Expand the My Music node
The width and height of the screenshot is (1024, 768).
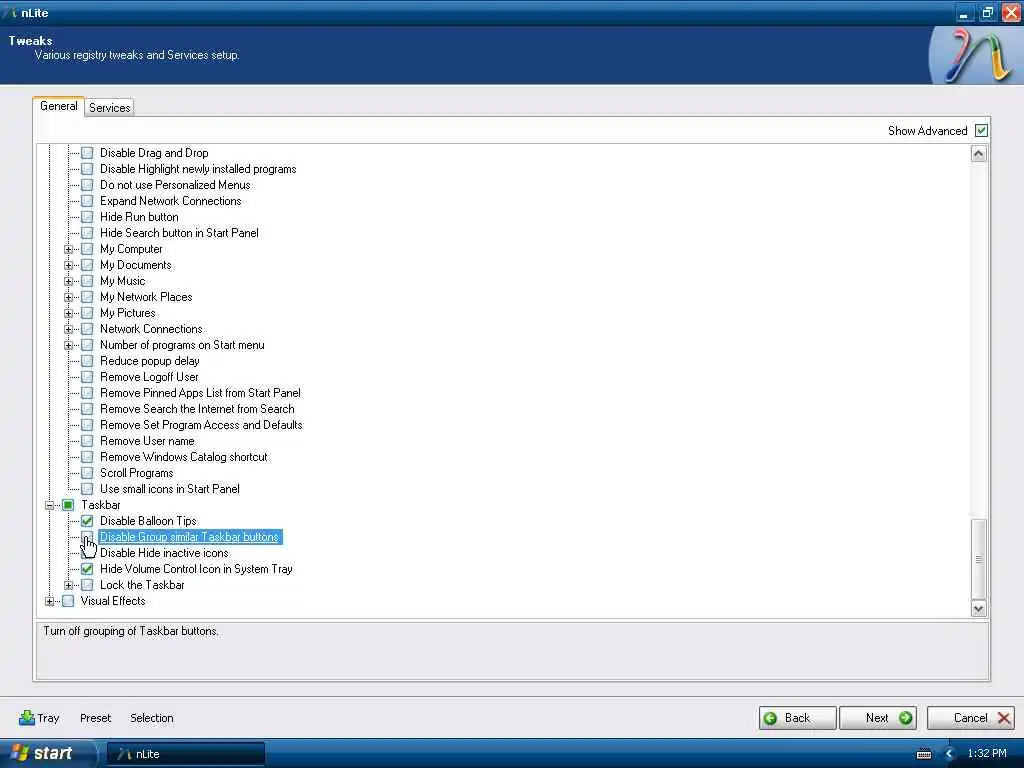pyautogui.click(x=68, y=281)
